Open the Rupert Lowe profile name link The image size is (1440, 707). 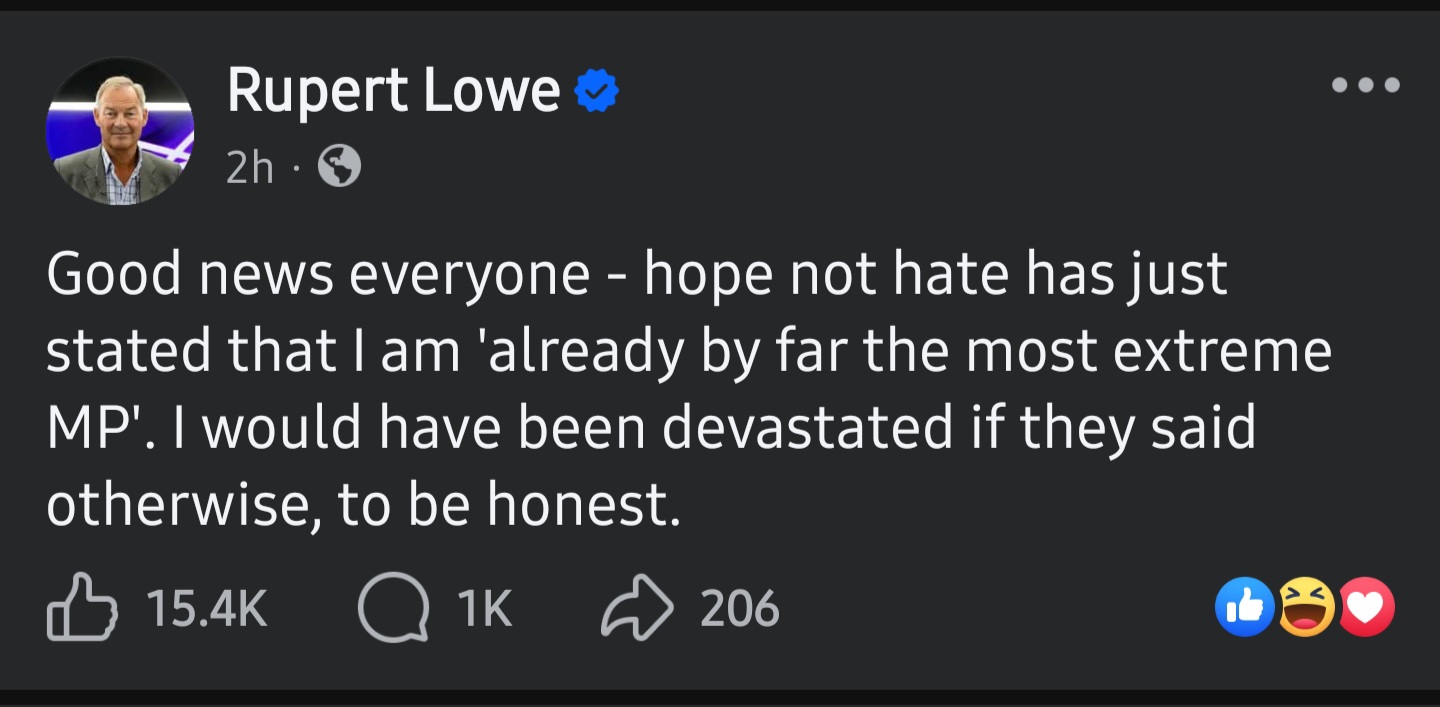[393, 91]
